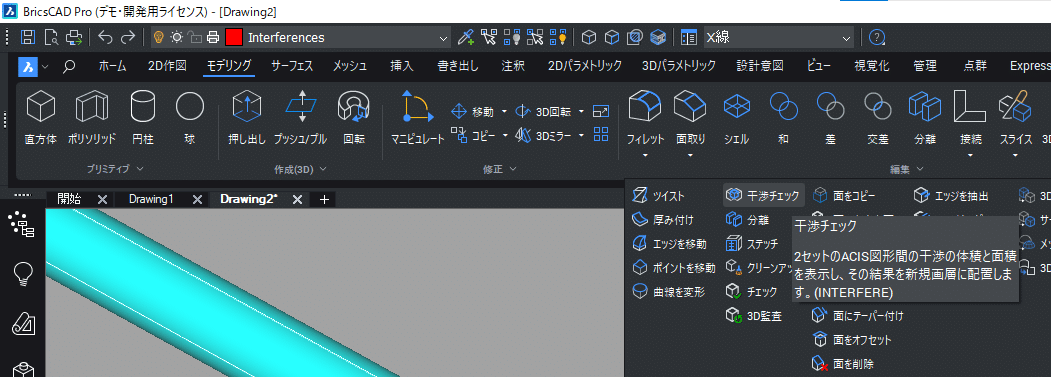Switch to the 注釈 ribbon tab
The width and height of the screenshot is (1051, 377).
[513, 66]
